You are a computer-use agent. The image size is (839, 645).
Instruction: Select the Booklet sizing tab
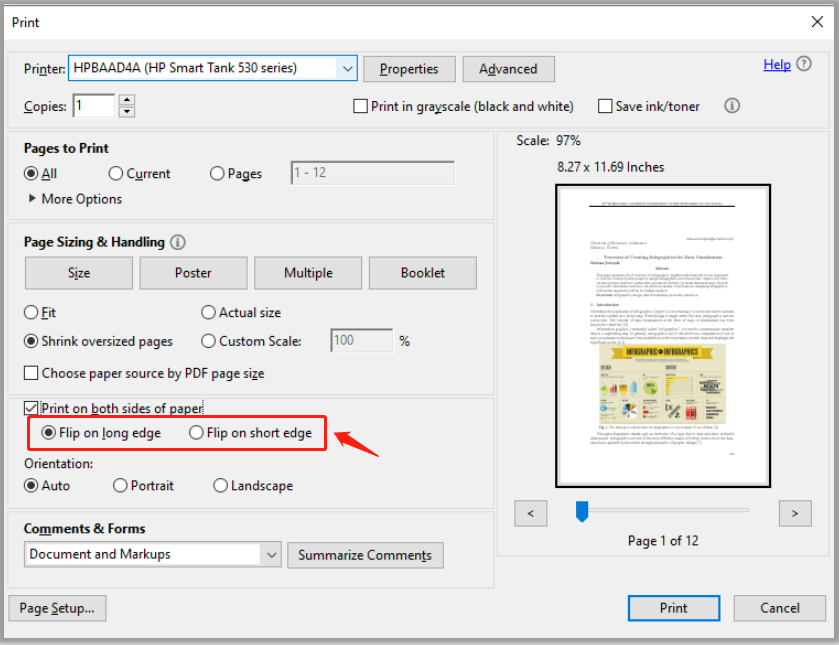(423, 273)
